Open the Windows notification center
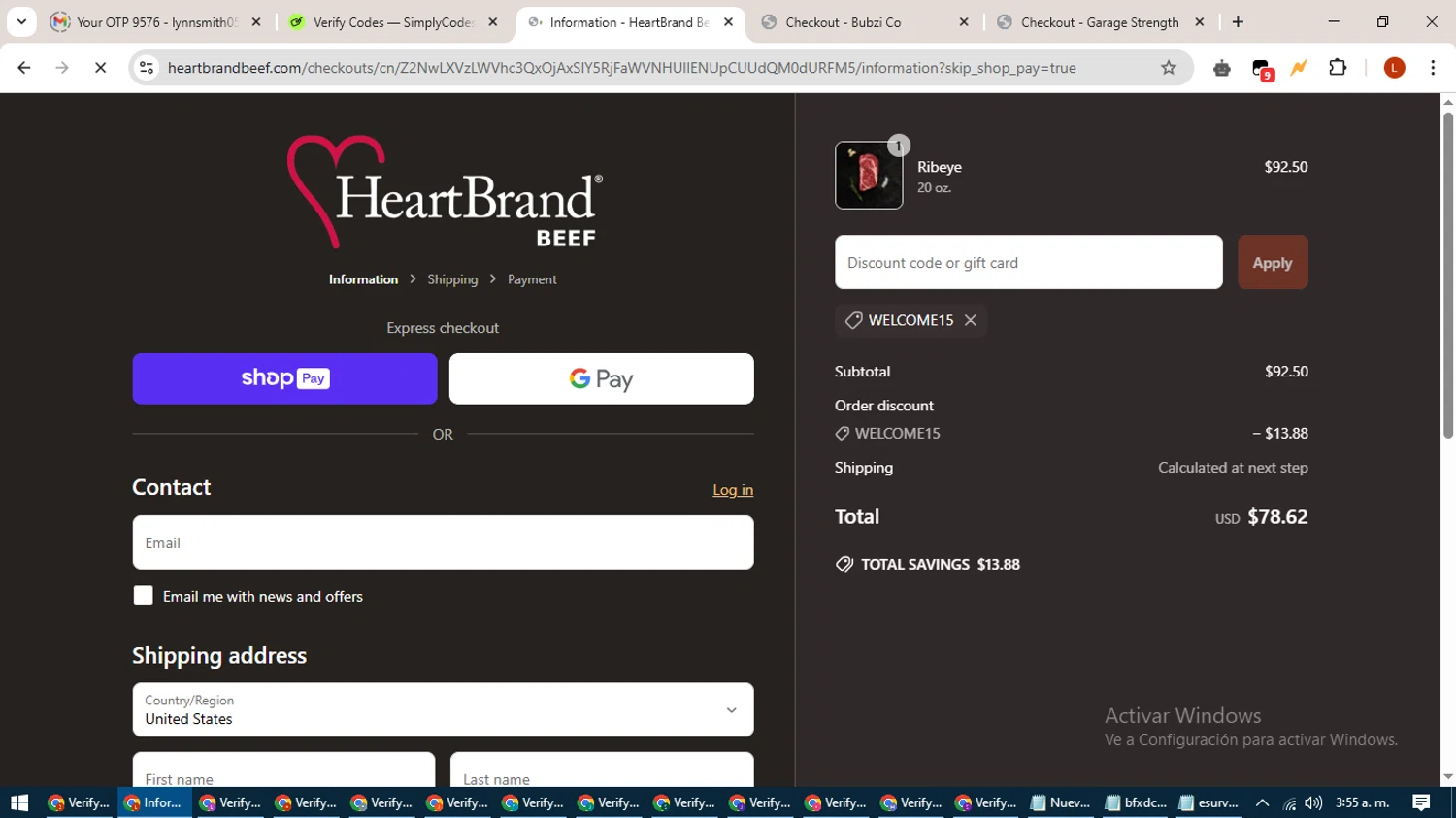 tap(1422, 802)
